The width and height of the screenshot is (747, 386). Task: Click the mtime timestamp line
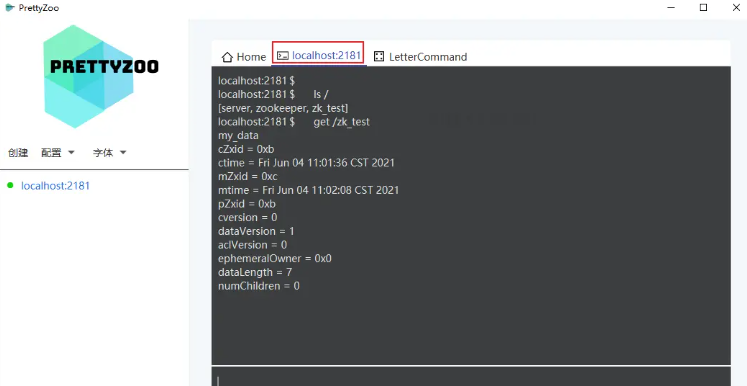[308, 190]
